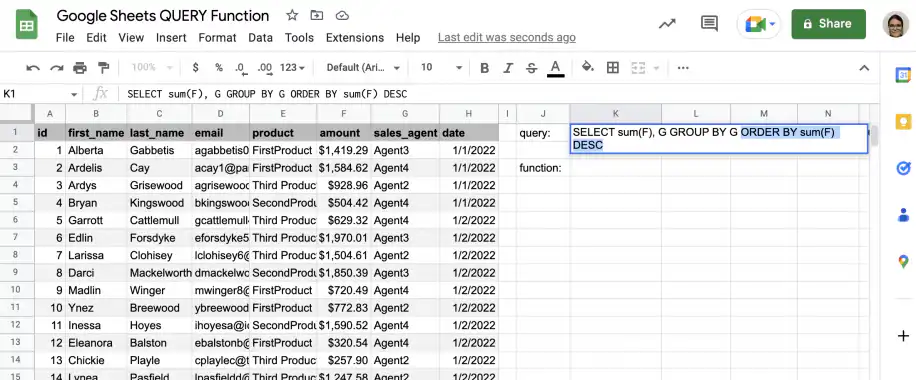This screenshot has width=916, height=380.
Task: Open the activity dashboard trend icon
Action: point(667,24)
